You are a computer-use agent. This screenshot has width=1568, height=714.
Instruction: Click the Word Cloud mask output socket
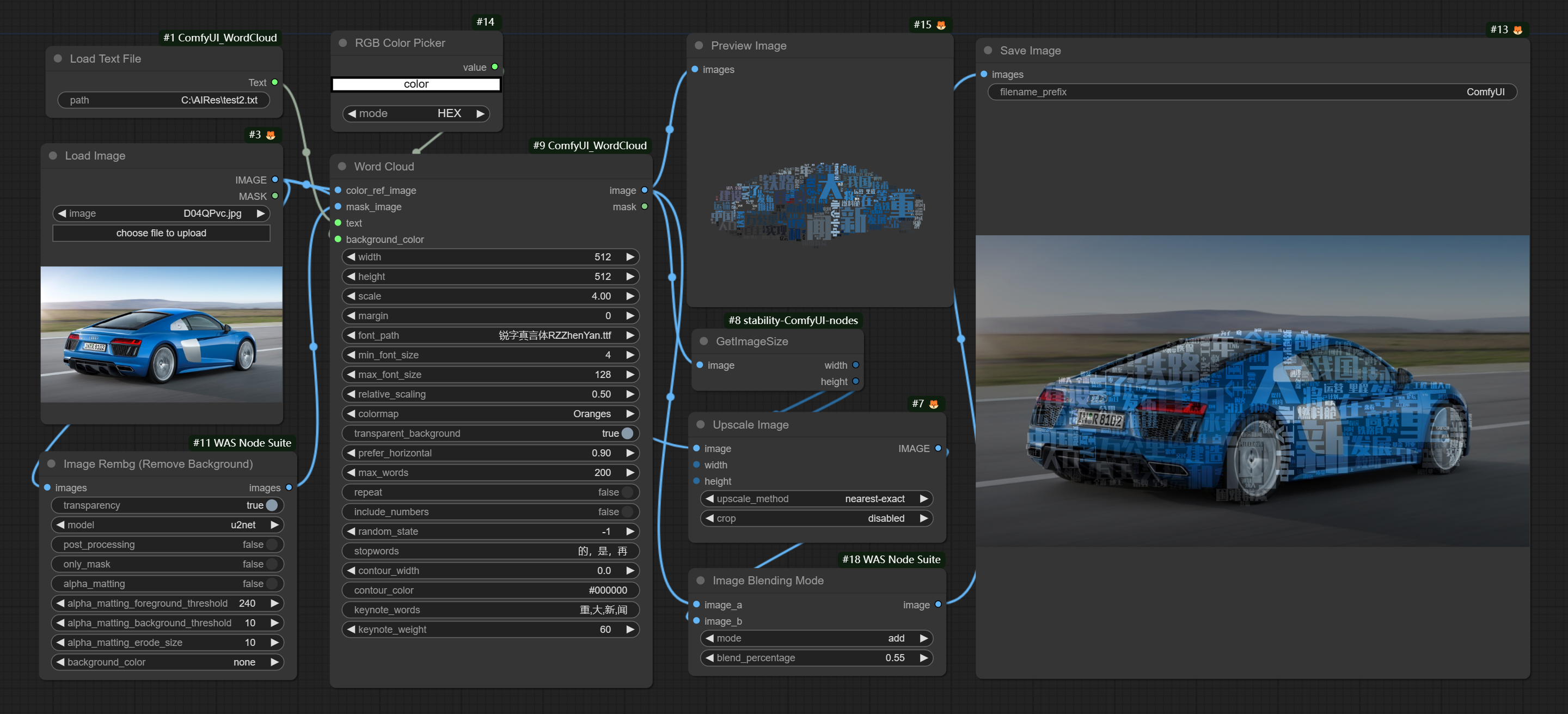pos(645,206)
